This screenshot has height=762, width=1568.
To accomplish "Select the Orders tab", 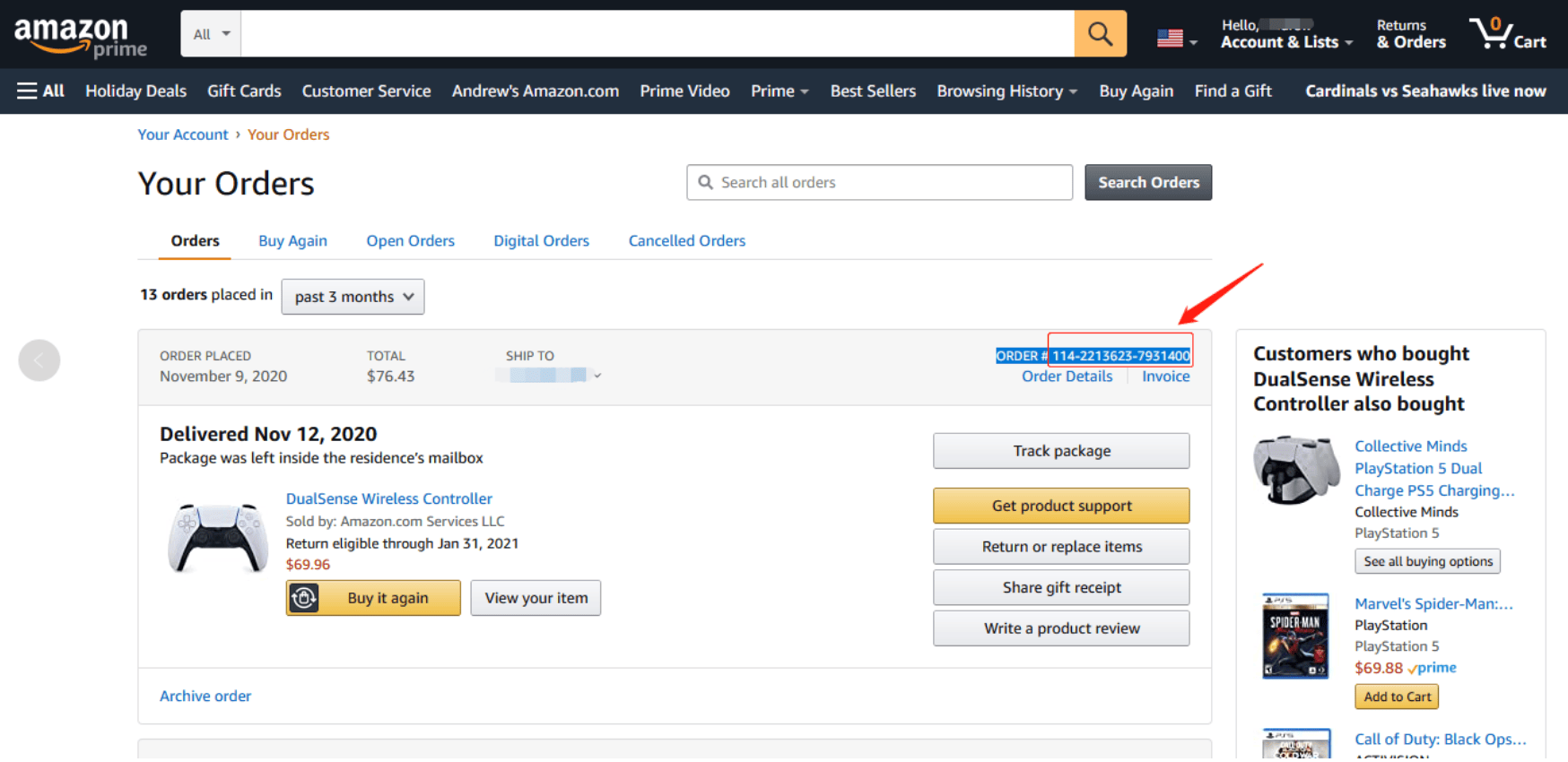I will [x=195, y=240].
